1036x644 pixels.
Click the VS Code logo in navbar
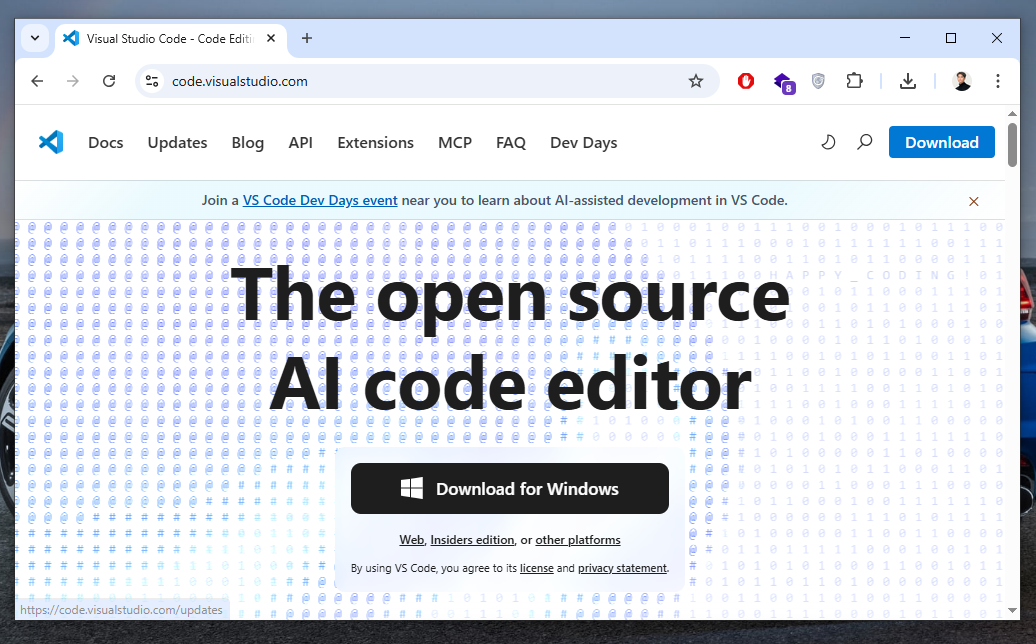coord(50,142)
